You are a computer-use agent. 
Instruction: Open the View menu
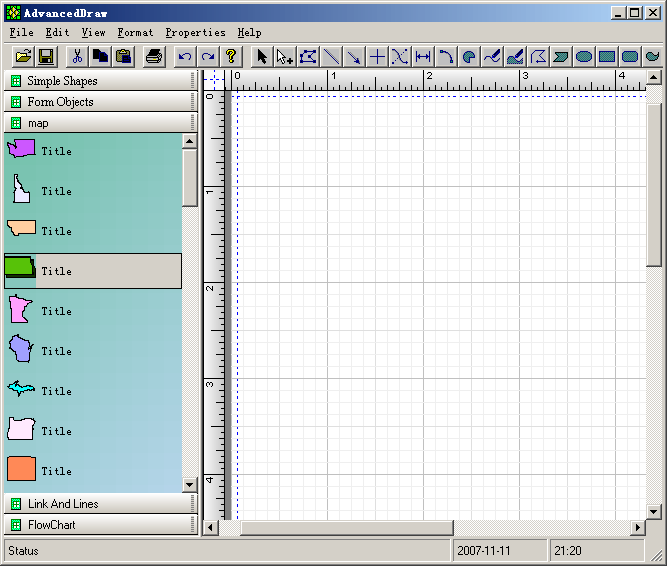[x=93, y=33]
